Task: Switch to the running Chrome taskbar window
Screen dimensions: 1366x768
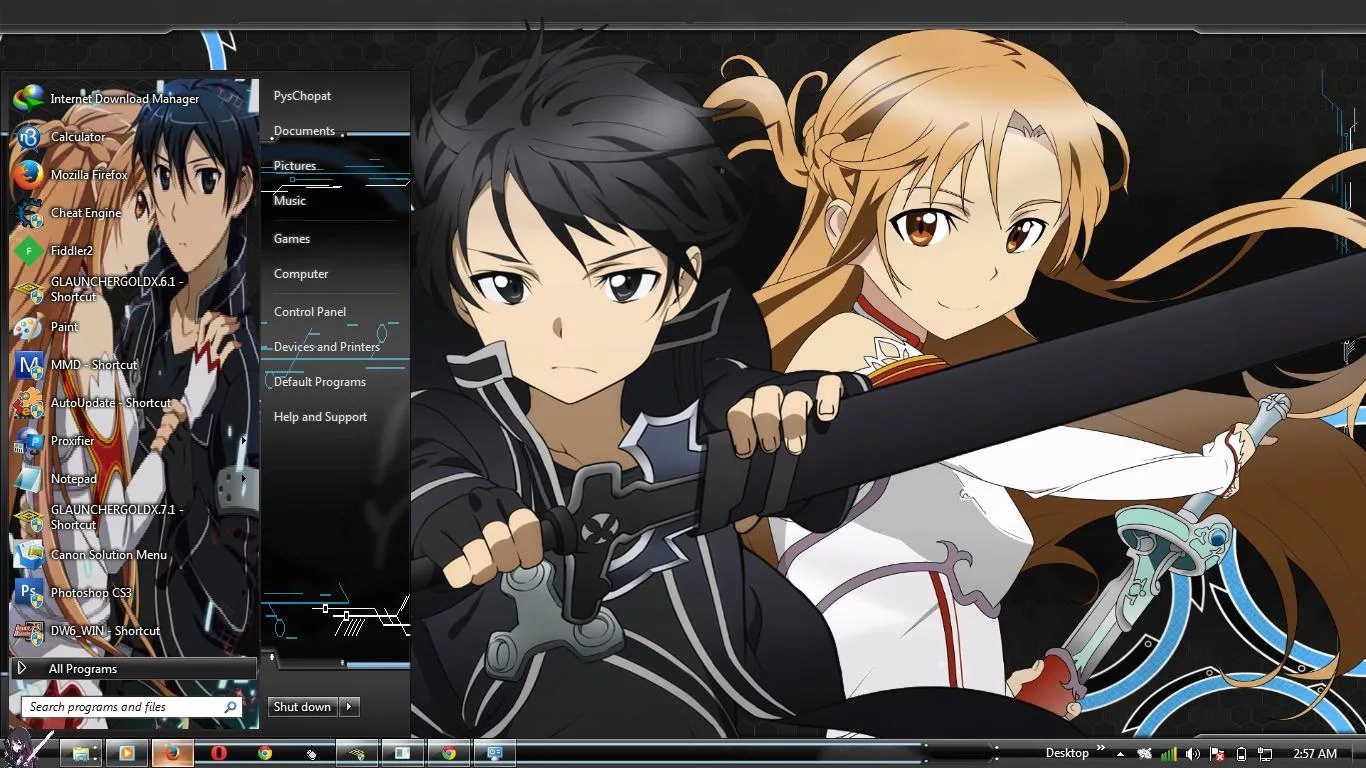Action: (449, 753)
